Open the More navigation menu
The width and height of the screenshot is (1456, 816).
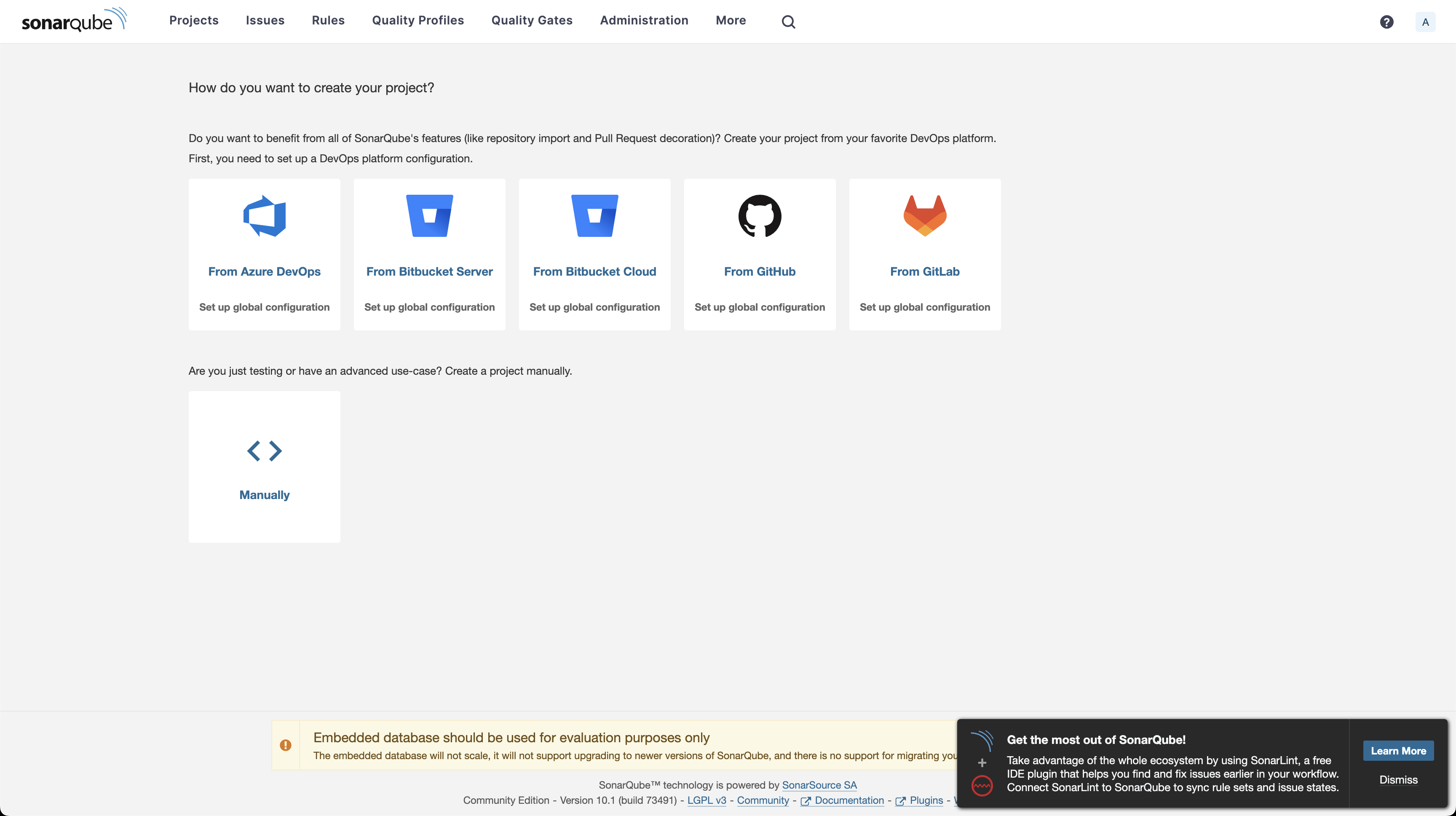point(730,20)
